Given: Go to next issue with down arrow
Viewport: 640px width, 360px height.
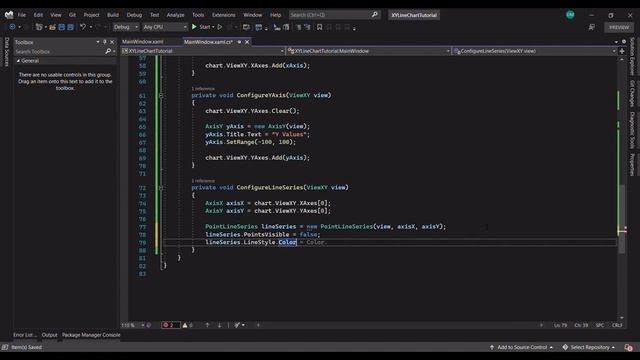Looking at the screenshot, I should click(x=220, y=325).
